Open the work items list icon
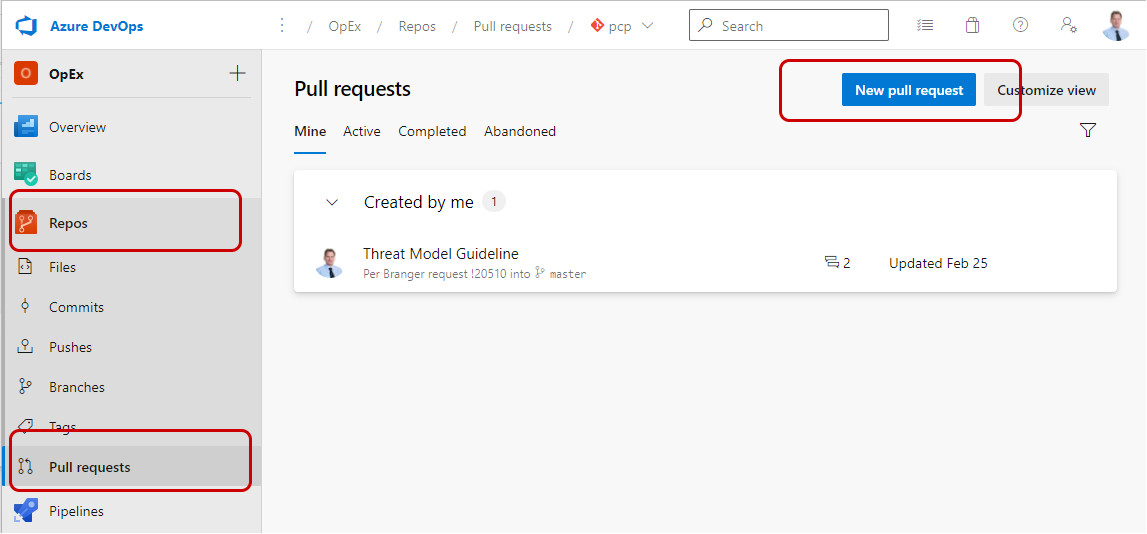The image size is (1147, 534). pyautogui.click(x=925, y=25)
